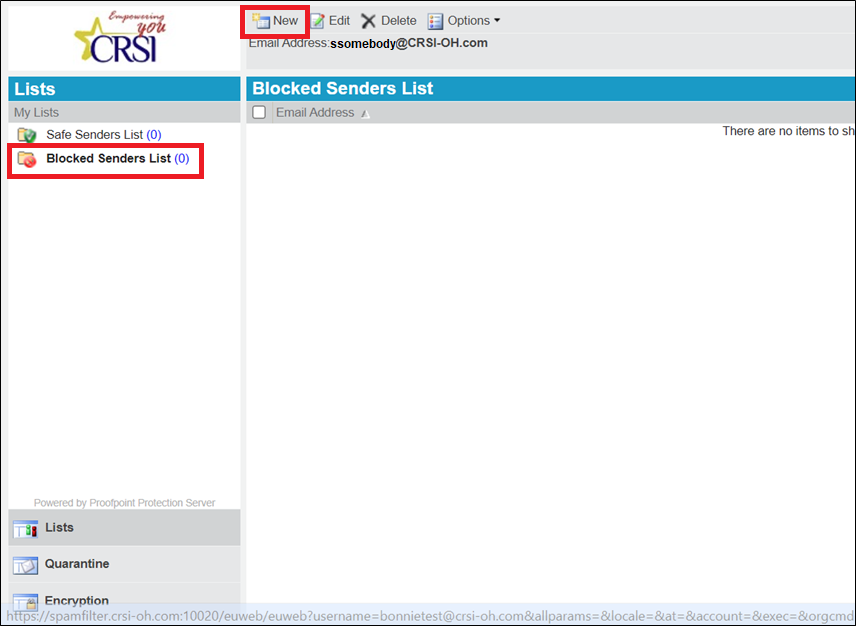
Task: Click the Safe Senders count (0)
Action: pos(154,135)
